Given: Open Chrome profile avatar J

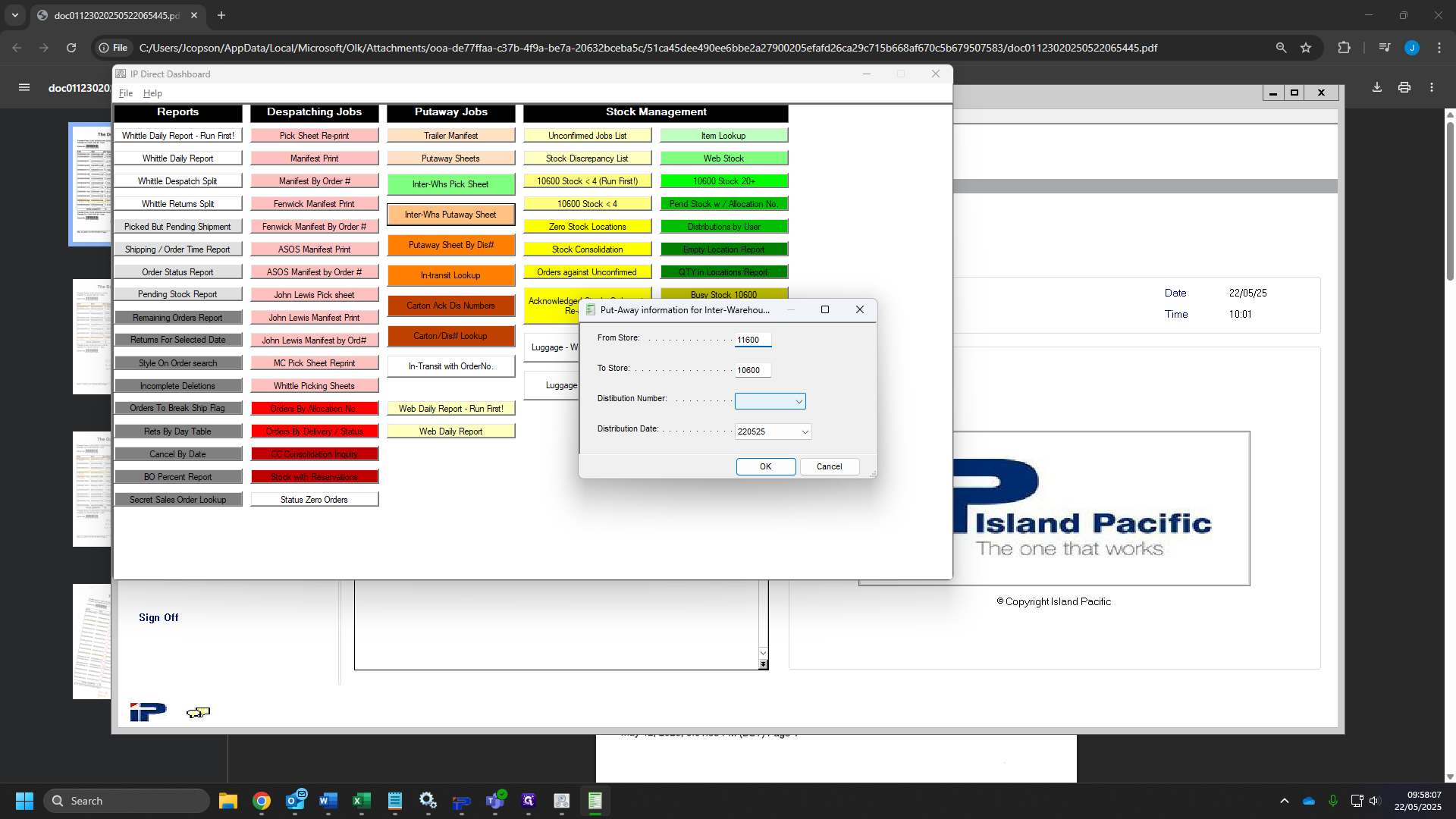Looking at the screenshot, I should coord(1412,48).
